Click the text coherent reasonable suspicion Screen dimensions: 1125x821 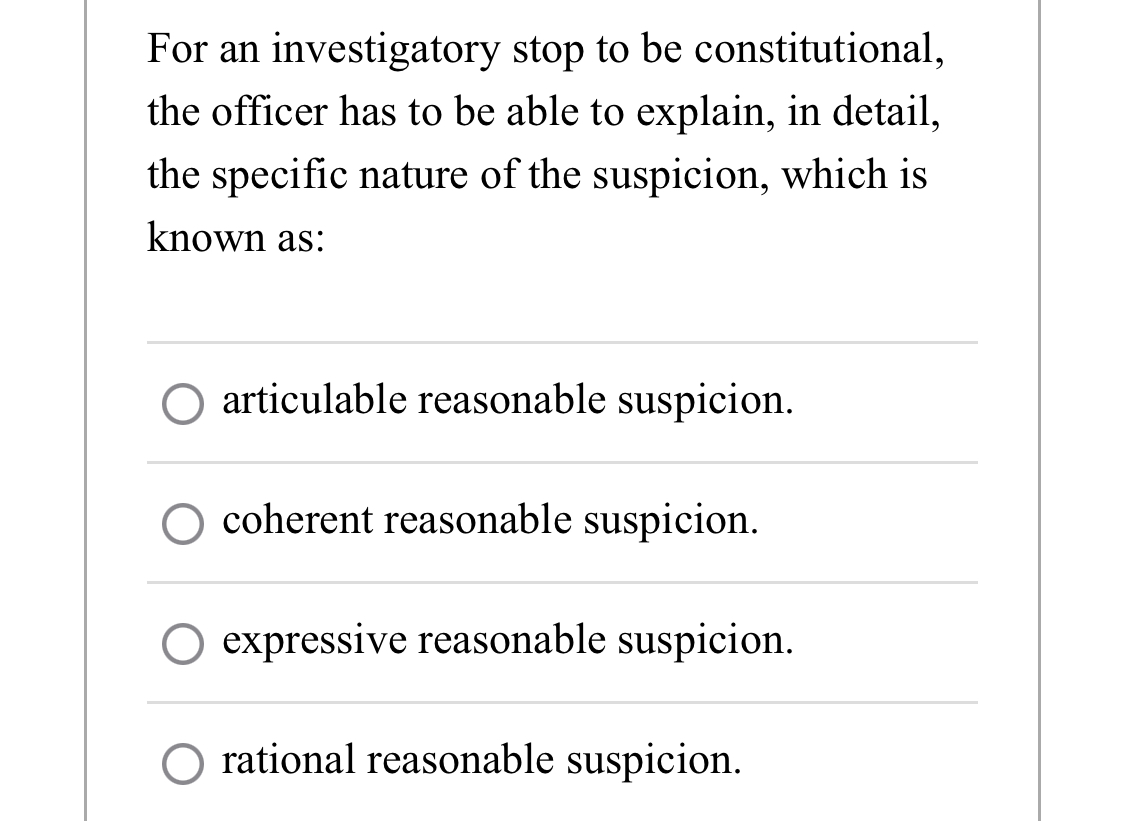point(488,520)
